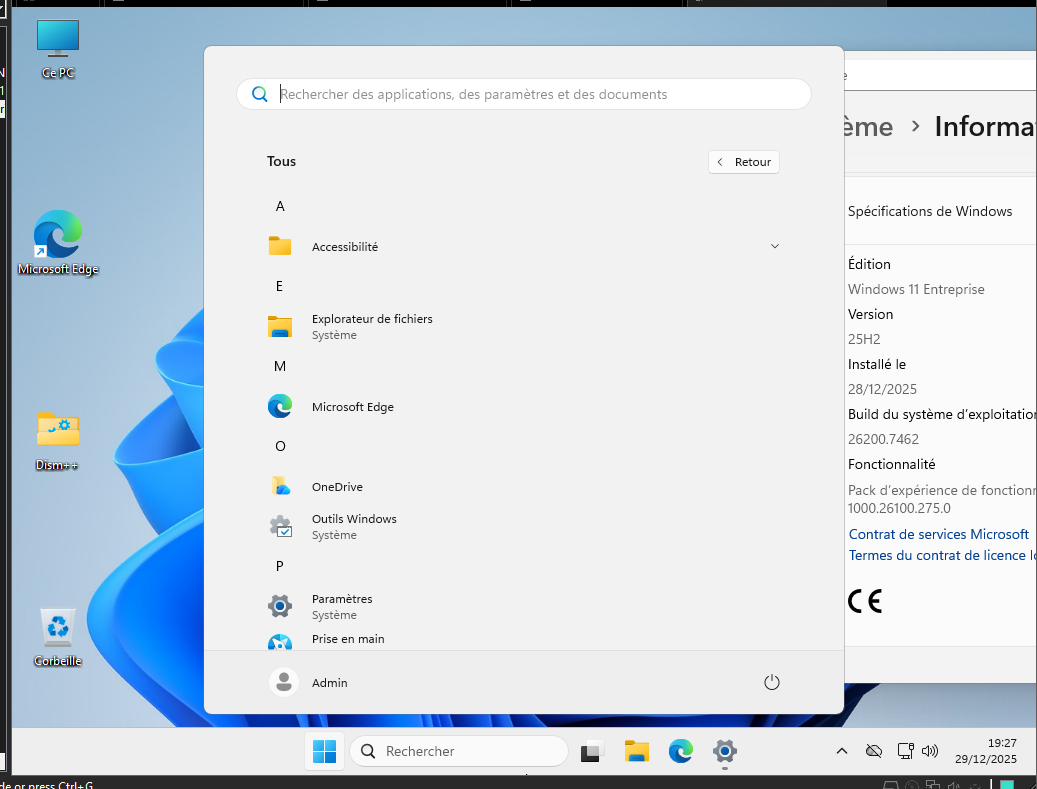
Task: Click the Admin user avatar
Action: point(284,682)
